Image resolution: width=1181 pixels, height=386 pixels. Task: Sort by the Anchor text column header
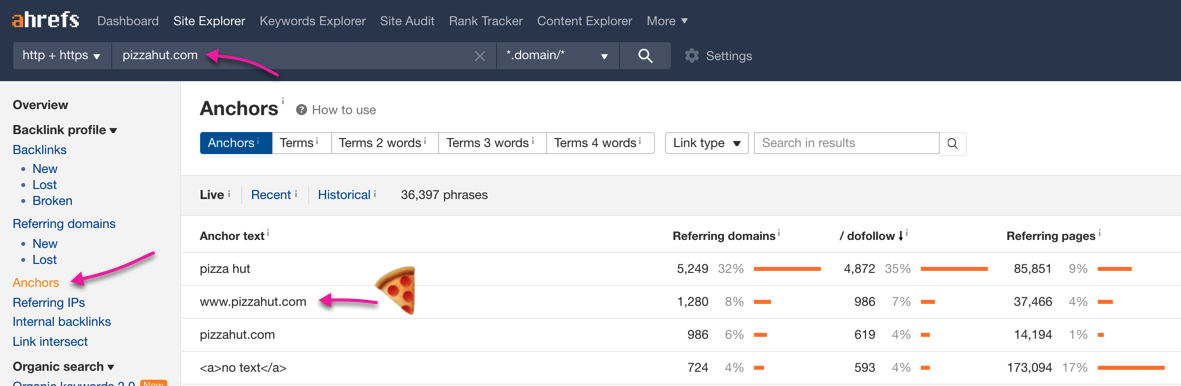232,236
